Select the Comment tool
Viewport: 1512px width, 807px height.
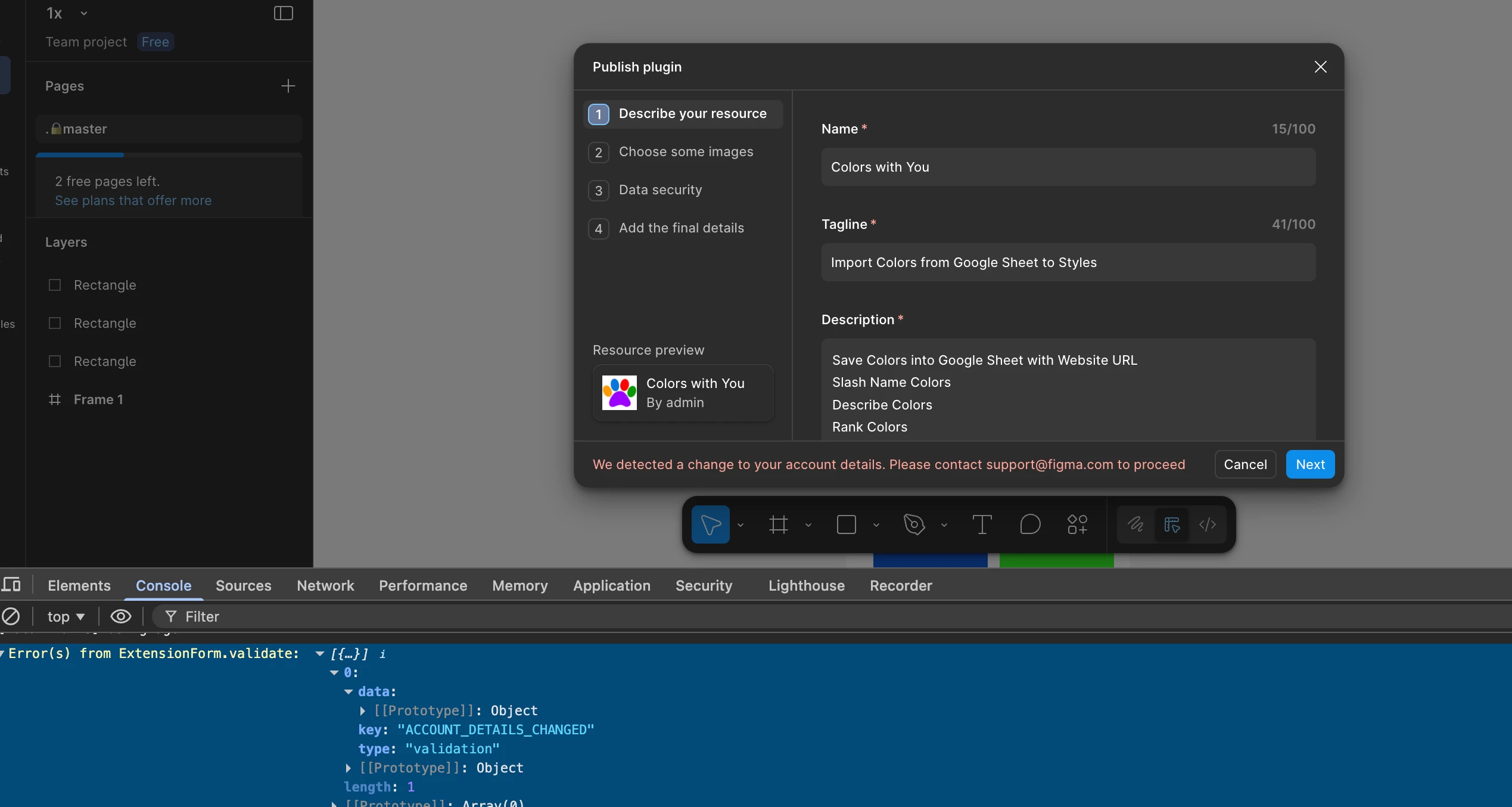[1030, 524]
